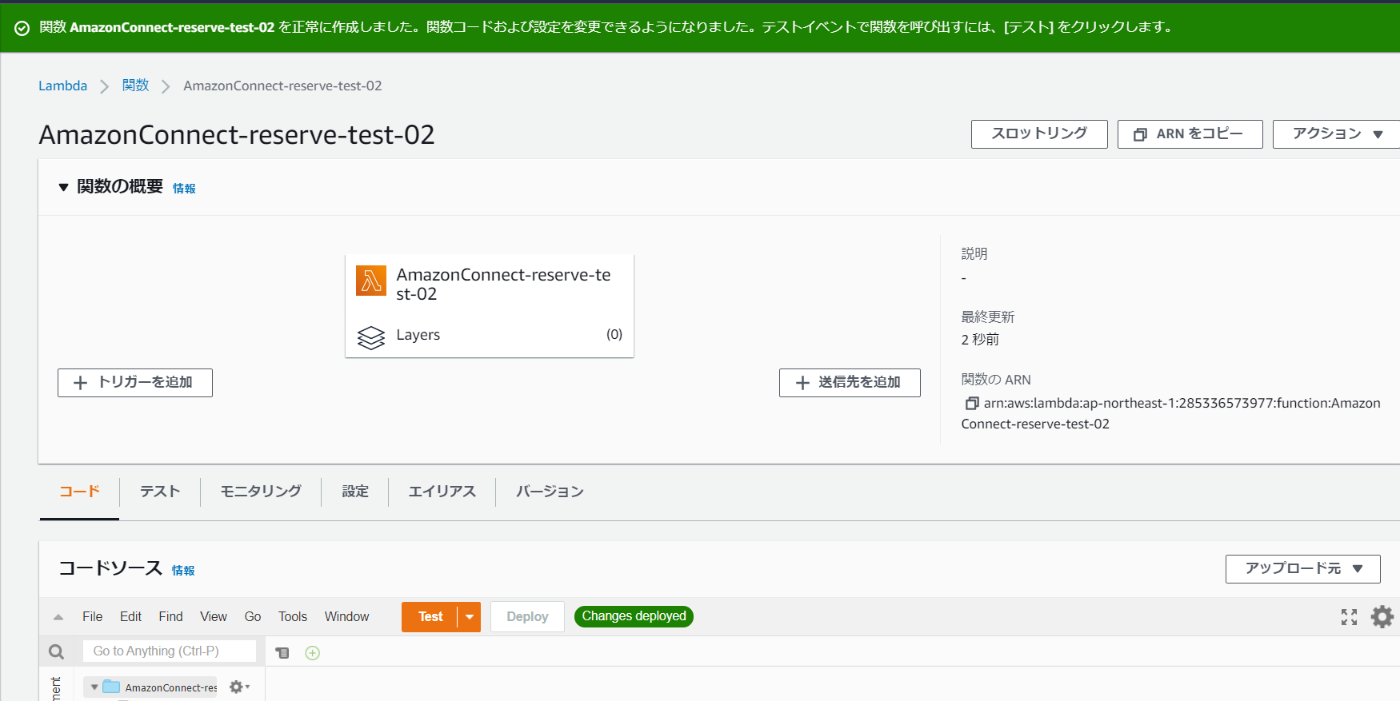
Task: Switch to the エイリアス tab
Action: 442,491
